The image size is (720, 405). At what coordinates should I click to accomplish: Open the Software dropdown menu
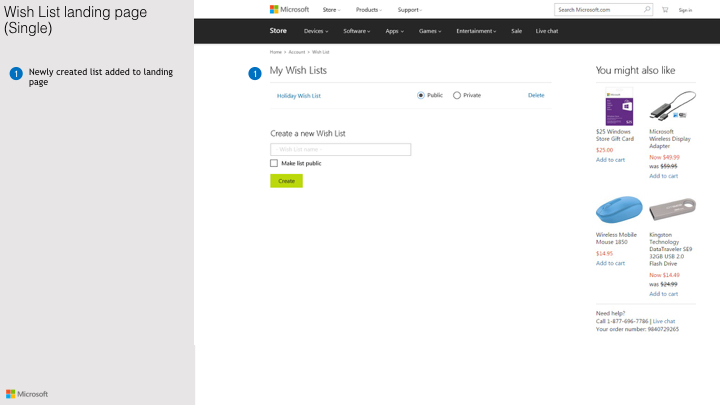click(x=357, y=31)
